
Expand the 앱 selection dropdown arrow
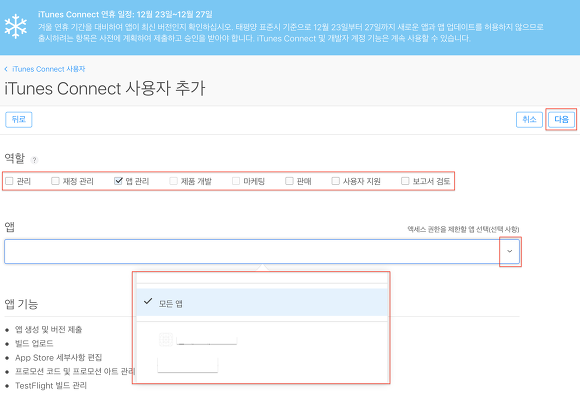[x=510, y=251]
